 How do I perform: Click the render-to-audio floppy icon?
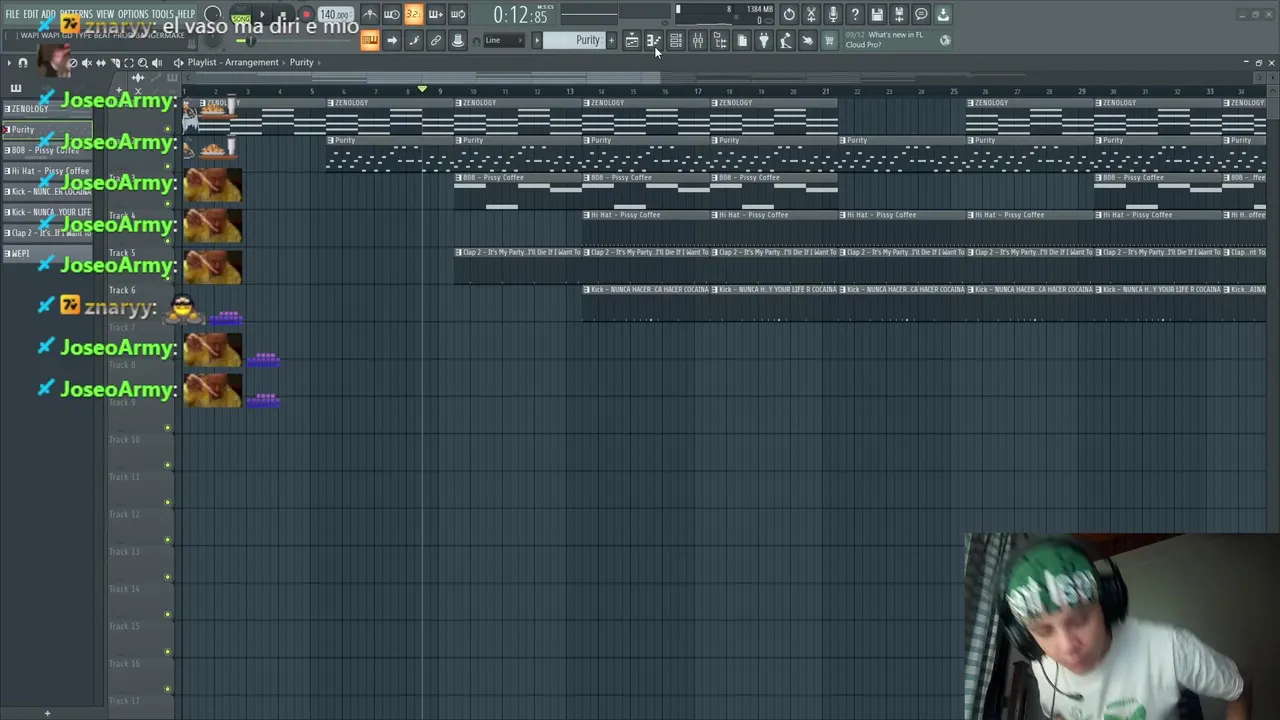tap(899, 14)
